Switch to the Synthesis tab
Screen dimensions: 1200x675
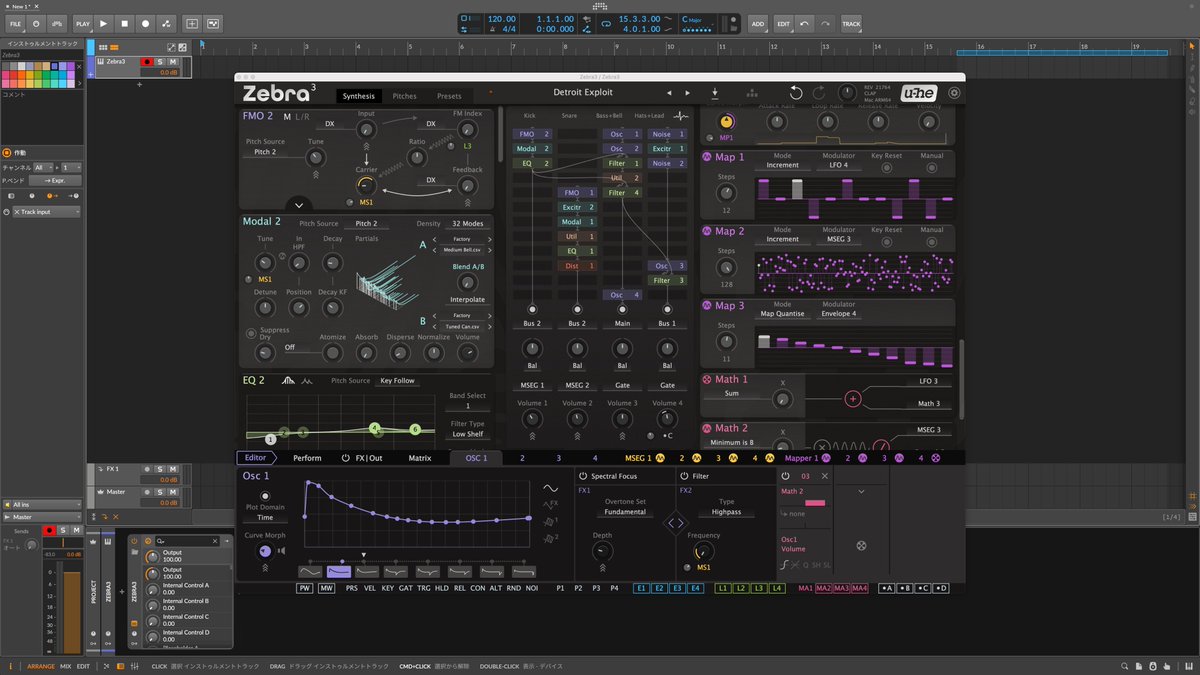click(x=358, y=96)
